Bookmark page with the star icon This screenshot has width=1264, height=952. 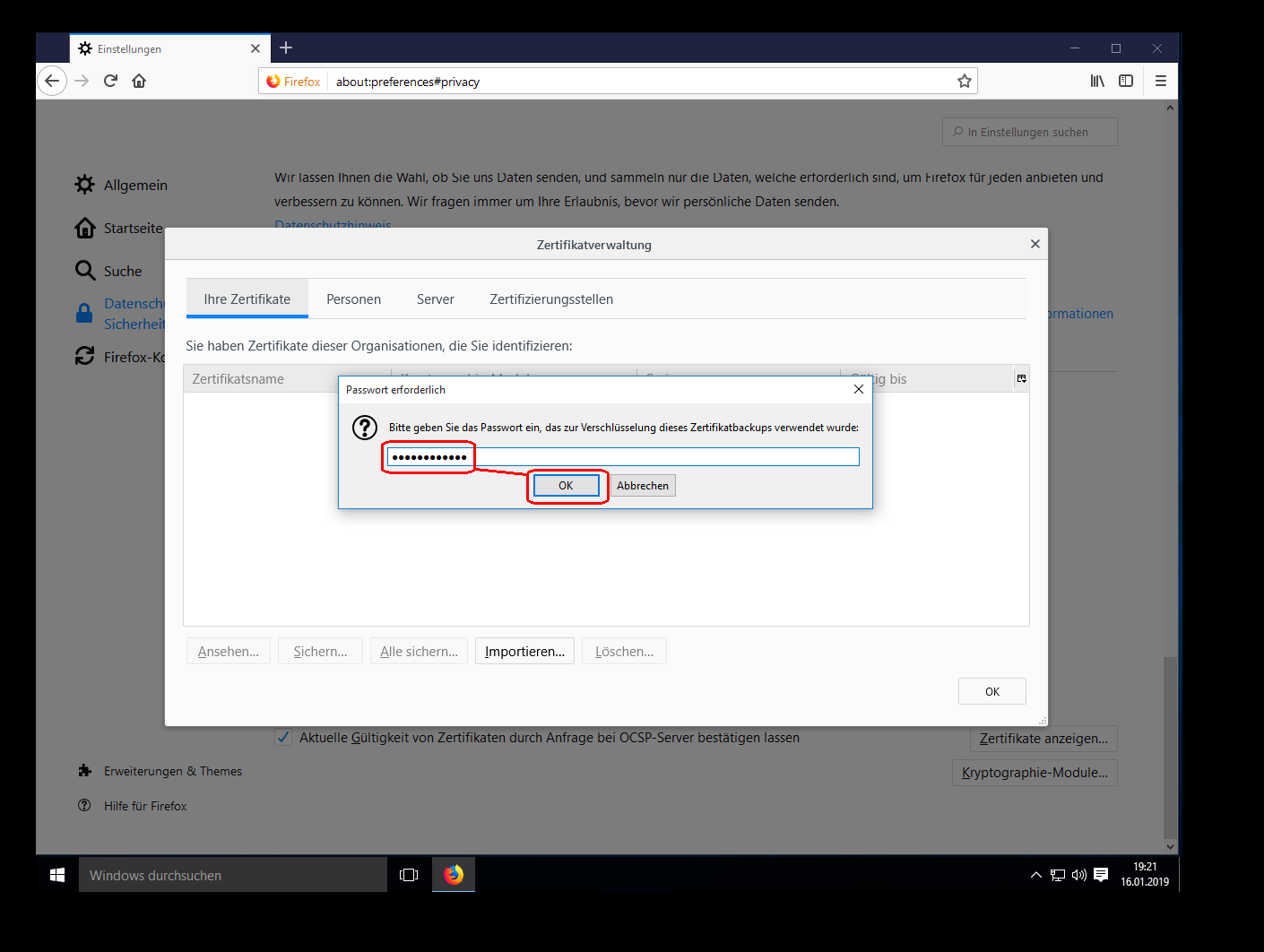964,82
